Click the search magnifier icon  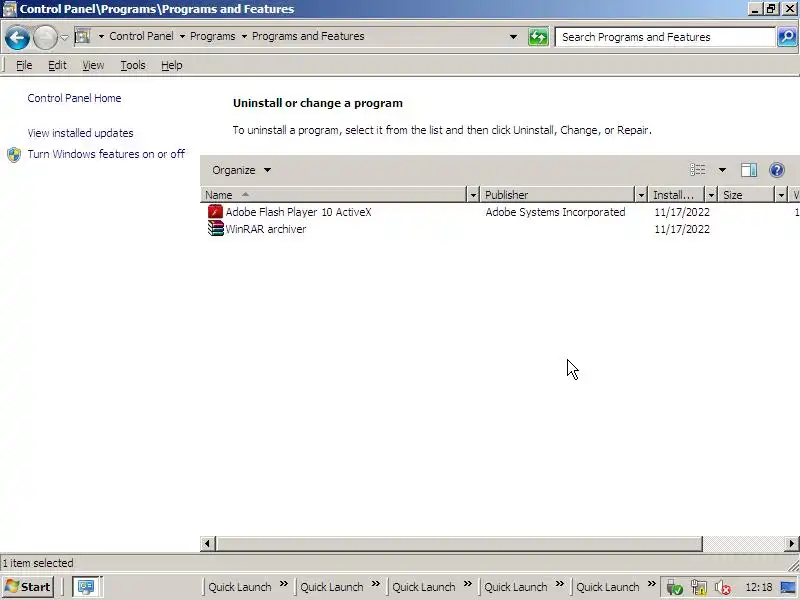tap(787, 37)
